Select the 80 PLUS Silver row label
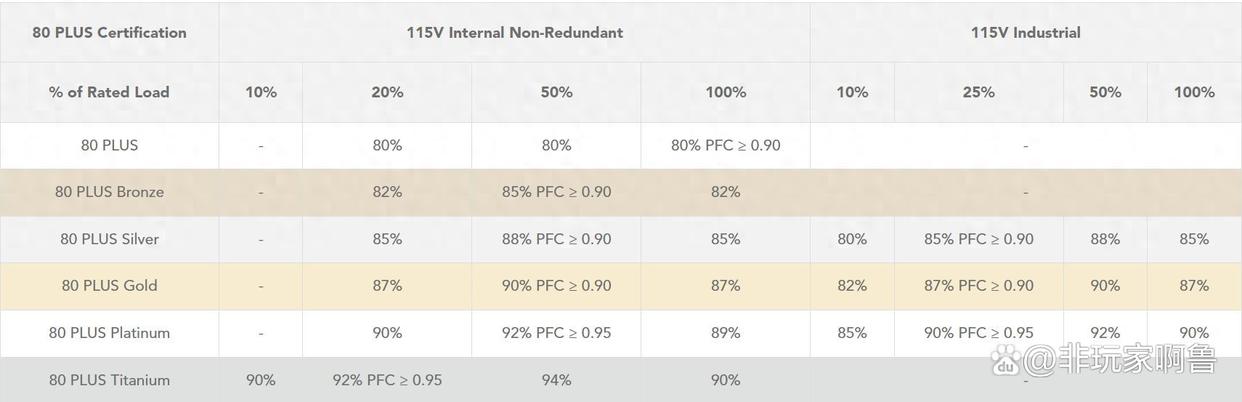The height and width of the screenshot is (402, 1242). pos(109,239)
